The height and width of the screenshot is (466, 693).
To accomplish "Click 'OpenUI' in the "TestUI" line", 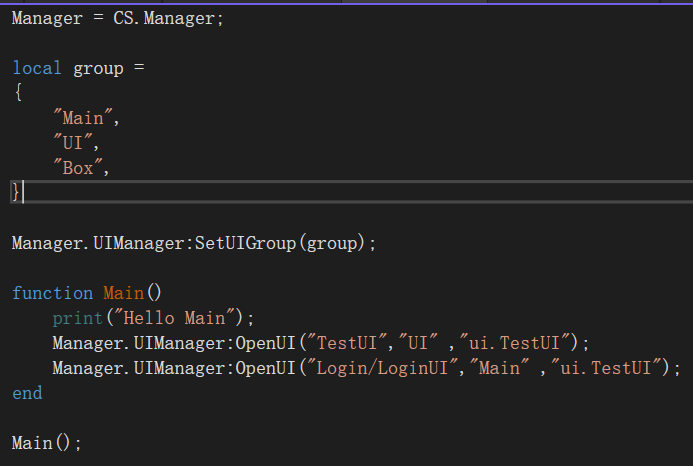I will click(x=265, y=343).
